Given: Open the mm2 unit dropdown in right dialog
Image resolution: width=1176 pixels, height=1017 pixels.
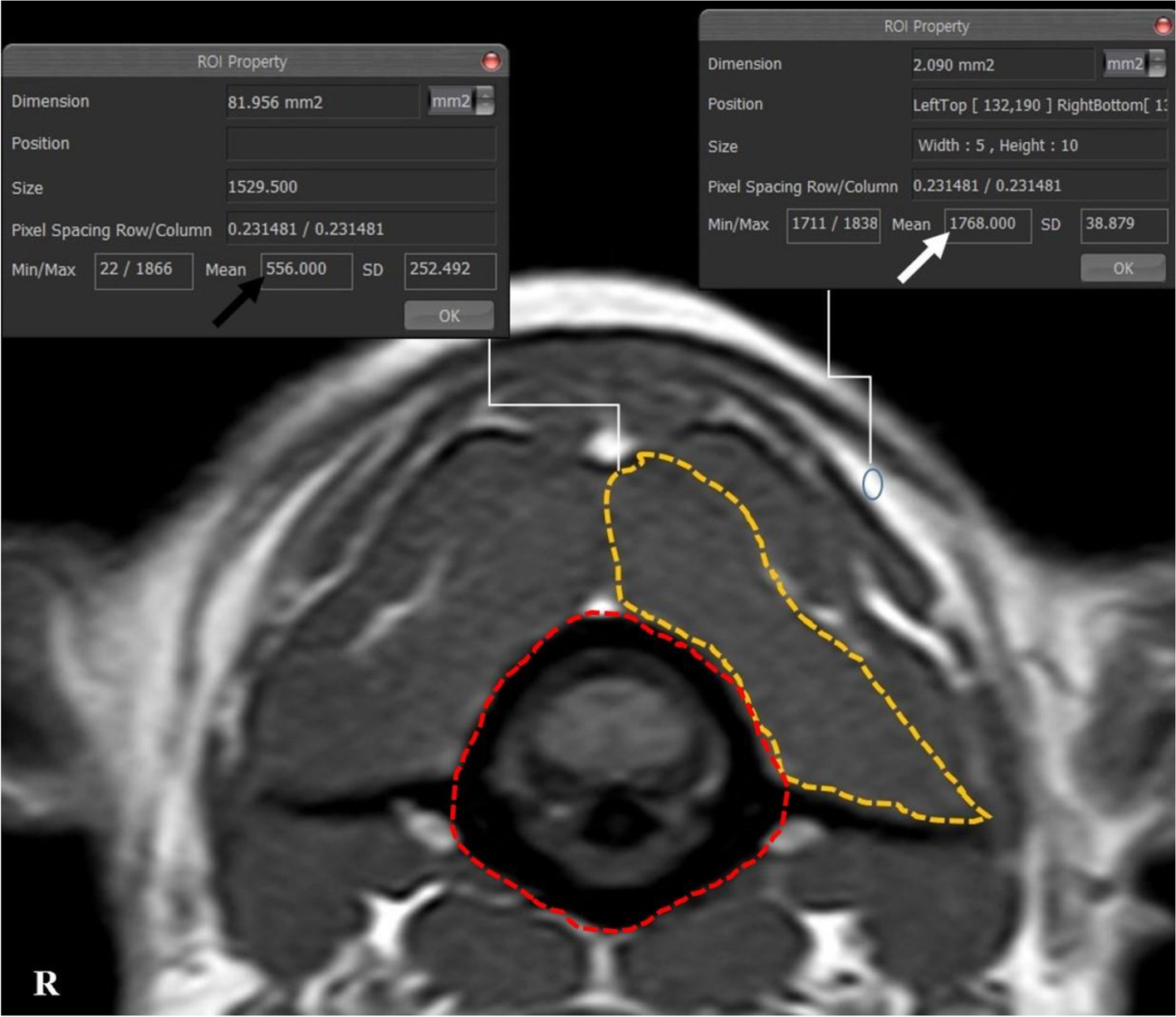Looking at the screenshot, I should (1134, 64).
